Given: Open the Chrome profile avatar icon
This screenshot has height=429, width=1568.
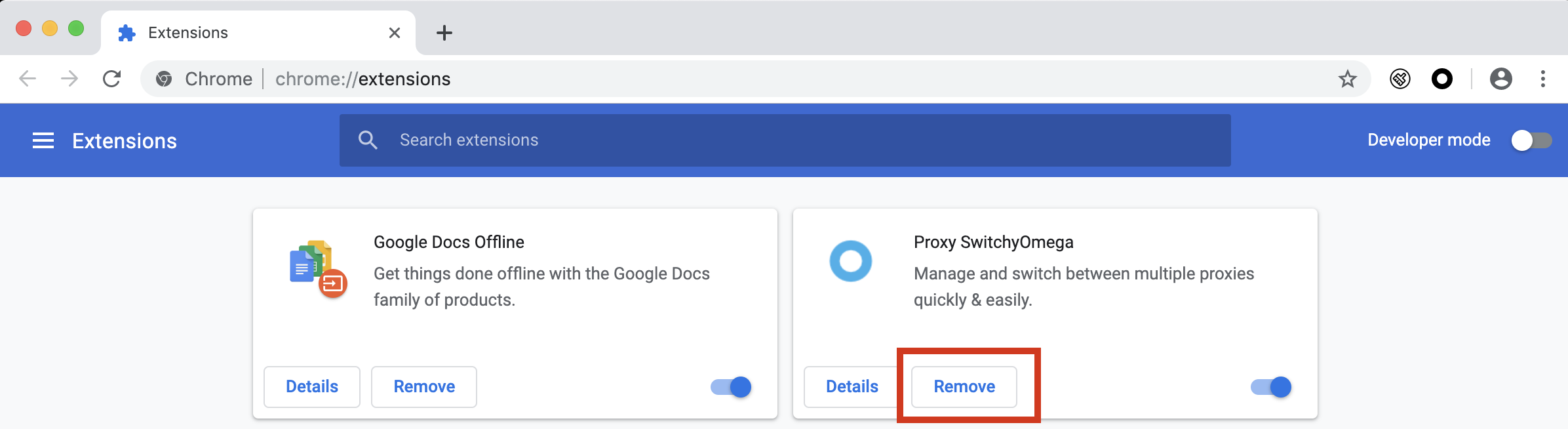Looking at the screenshot, I should pos(1501,79).
